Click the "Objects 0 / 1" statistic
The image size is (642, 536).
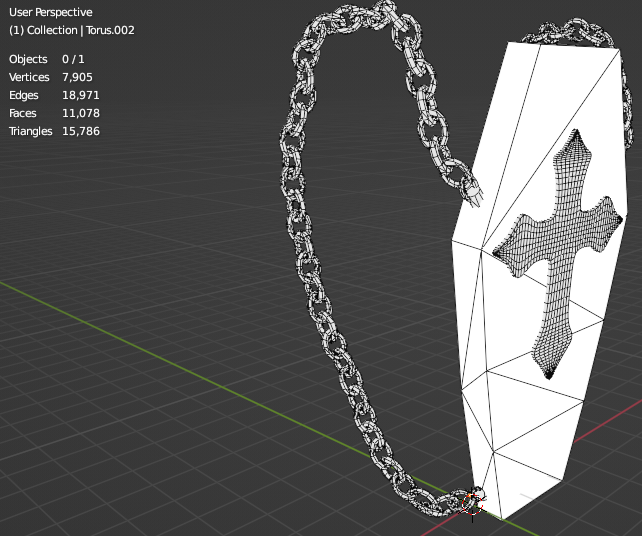tap(47, 59)
